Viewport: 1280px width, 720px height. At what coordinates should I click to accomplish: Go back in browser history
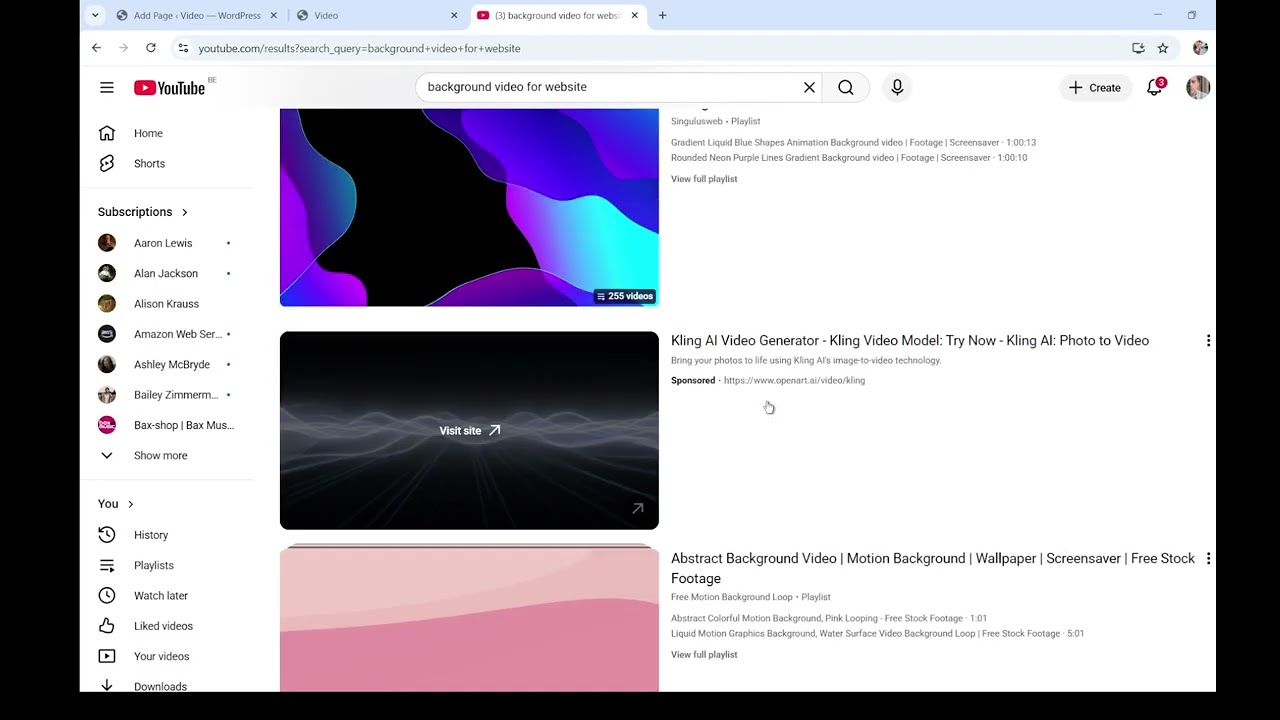[96, 48]
